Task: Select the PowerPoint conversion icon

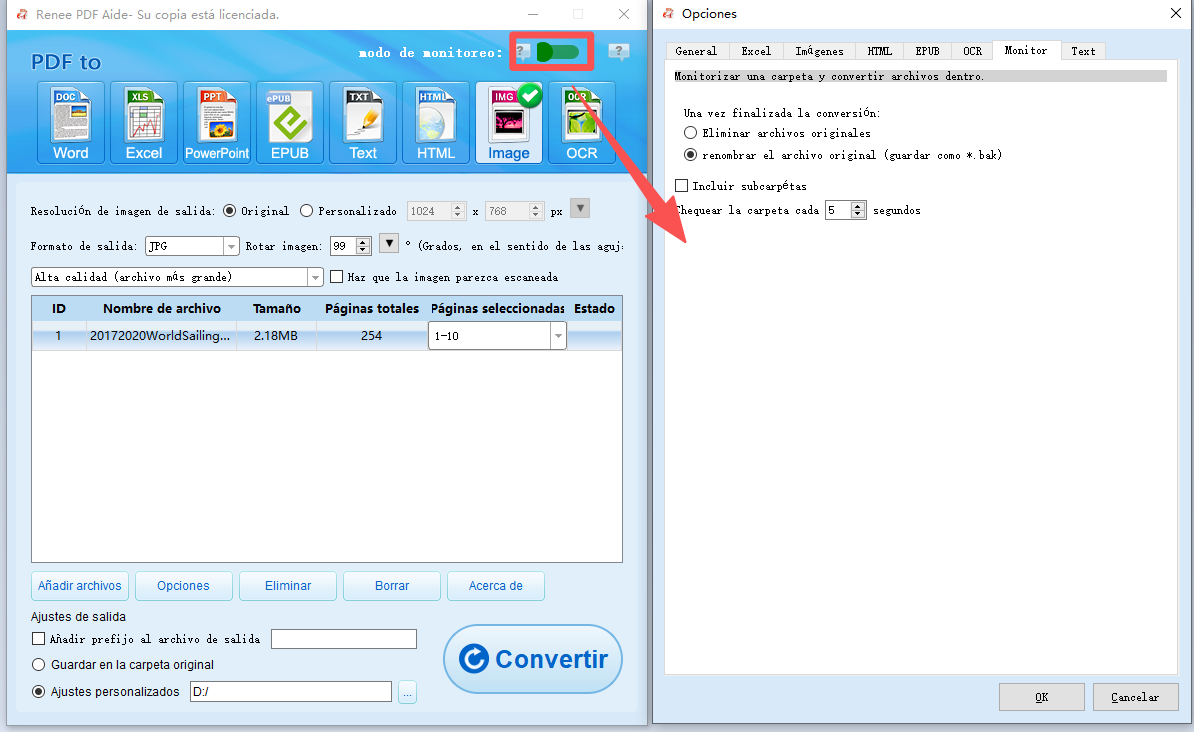Action: point(217,122)
